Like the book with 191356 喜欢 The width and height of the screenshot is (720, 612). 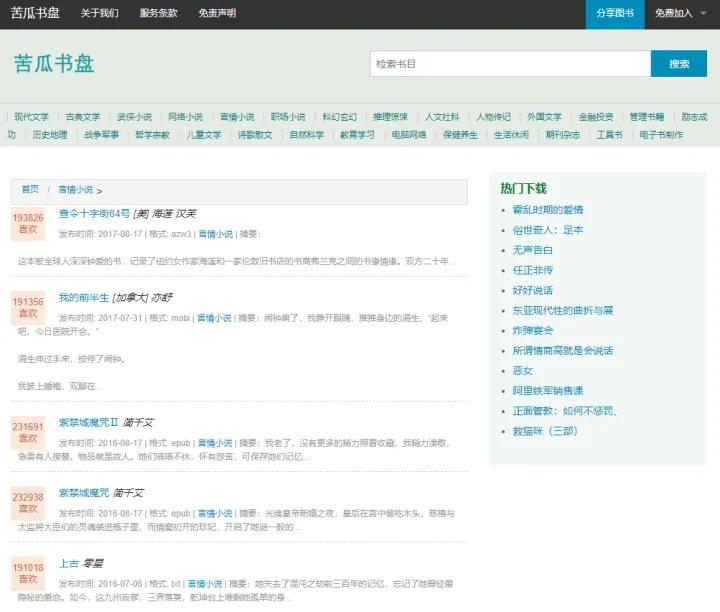click(x=28, y=308)
